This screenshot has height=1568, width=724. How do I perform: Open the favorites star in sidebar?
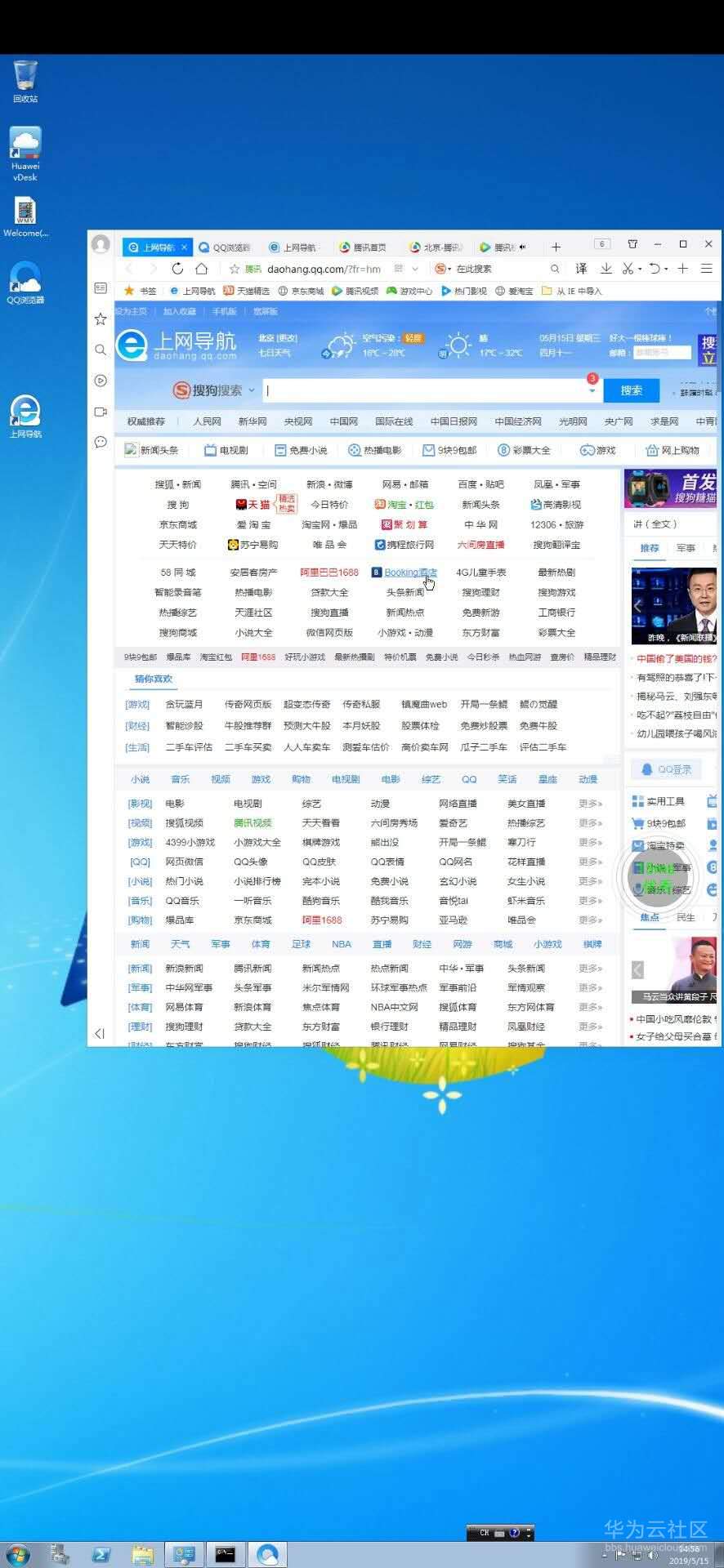[101, 318]
